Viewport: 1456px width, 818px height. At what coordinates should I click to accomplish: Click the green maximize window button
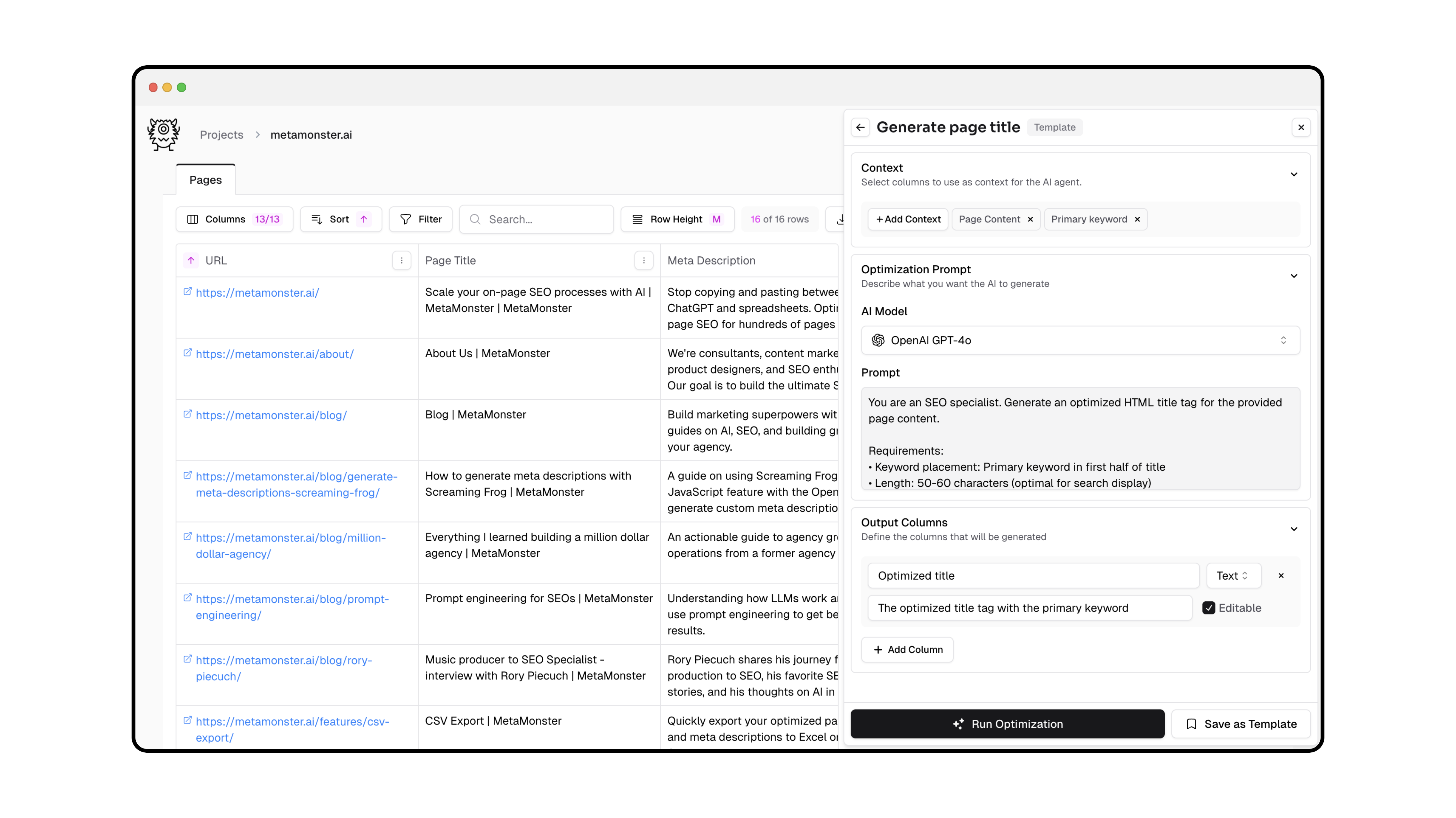point(182,87)
